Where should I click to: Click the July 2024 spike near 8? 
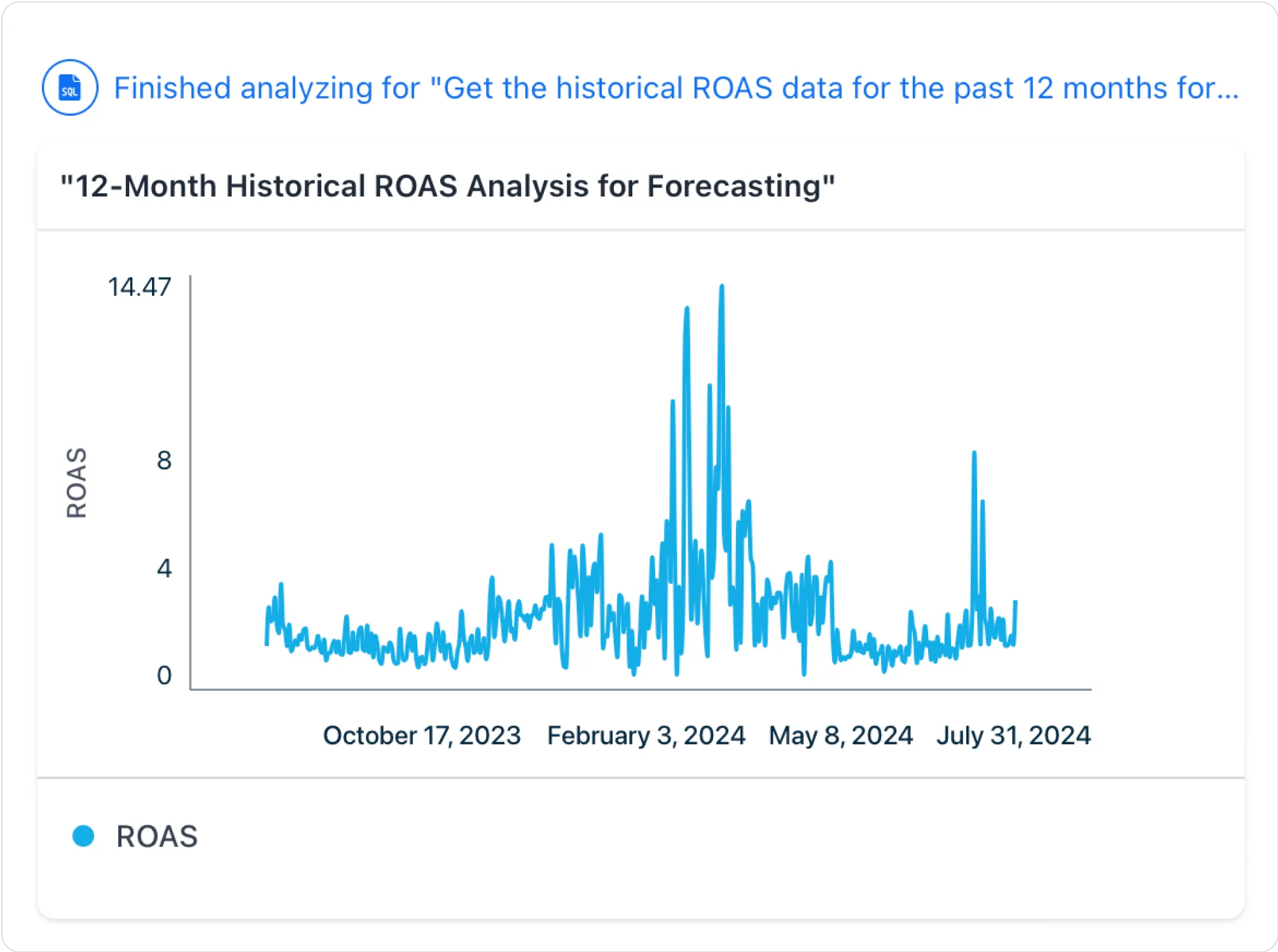974,453
